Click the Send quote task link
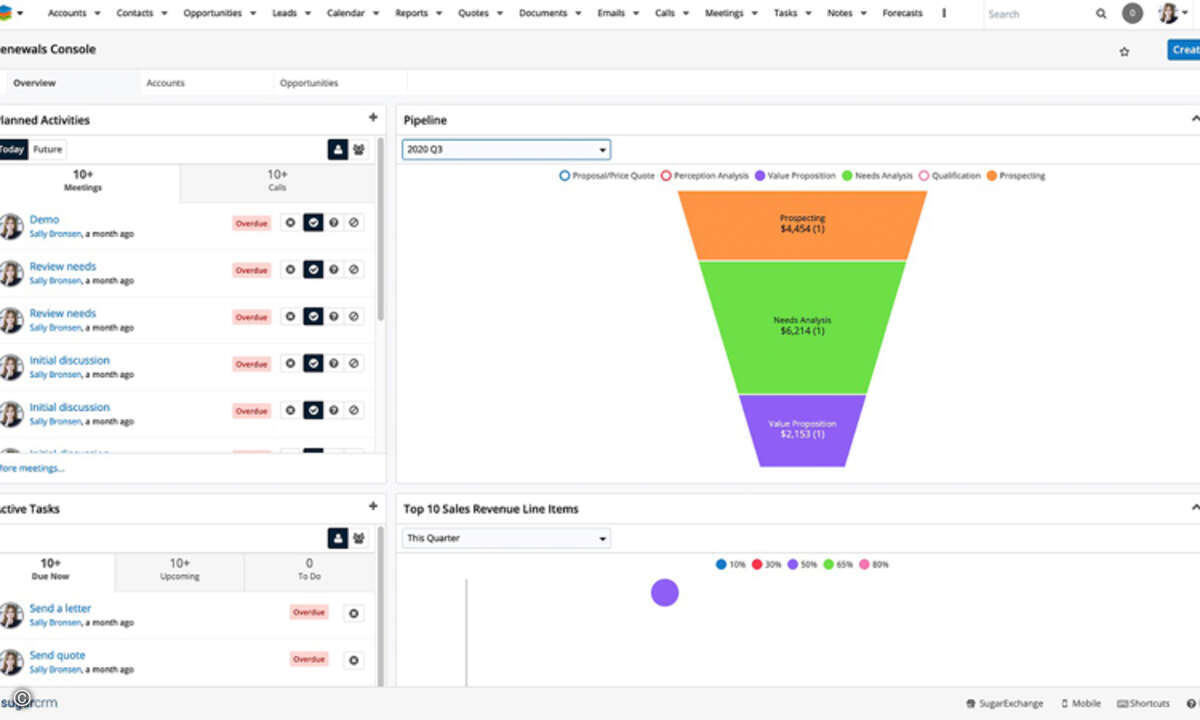 [x=57, y=655]
